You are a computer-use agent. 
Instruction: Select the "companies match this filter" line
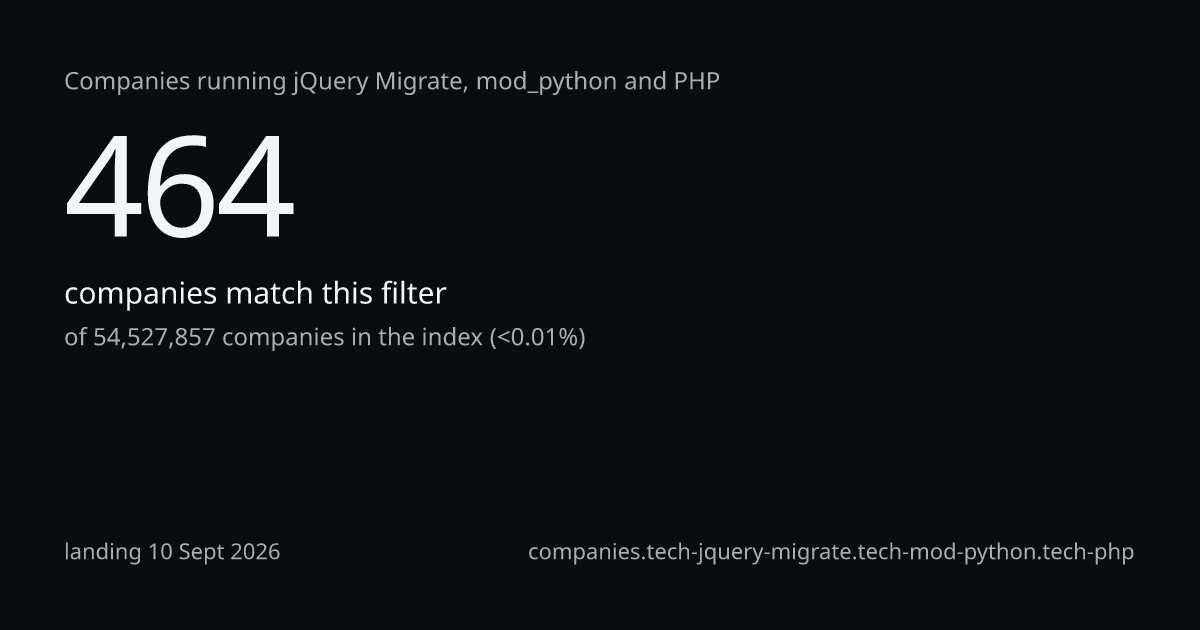(x=255, y=294)
